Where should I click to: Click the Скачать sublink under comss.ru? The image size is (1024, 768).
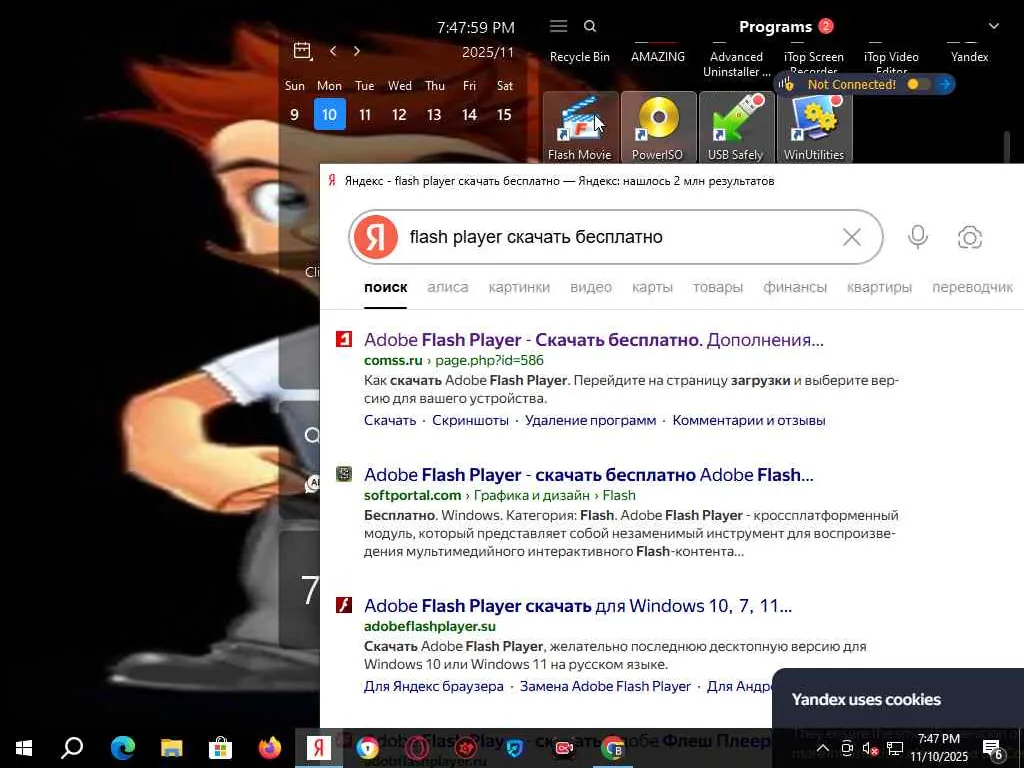click(390, 421)
